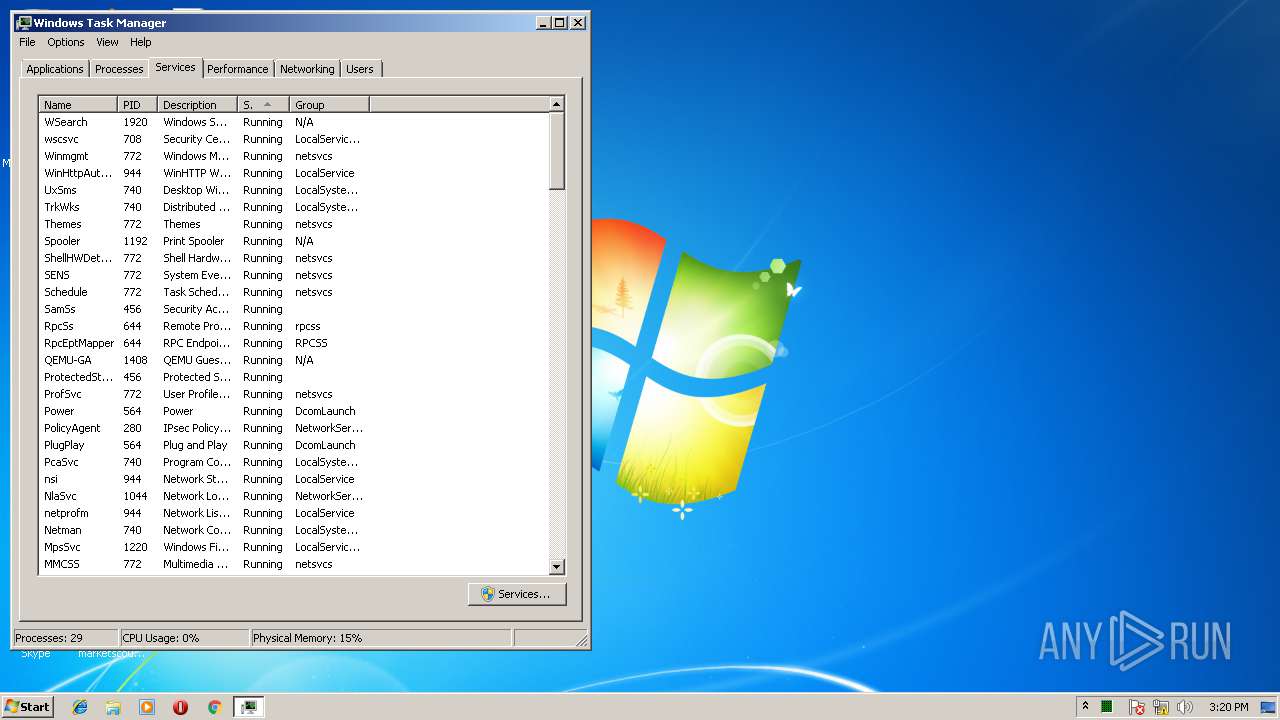Click the Services... button
Image resolution: width=1280 pixels, height=720 pixels.
point(516,594)
